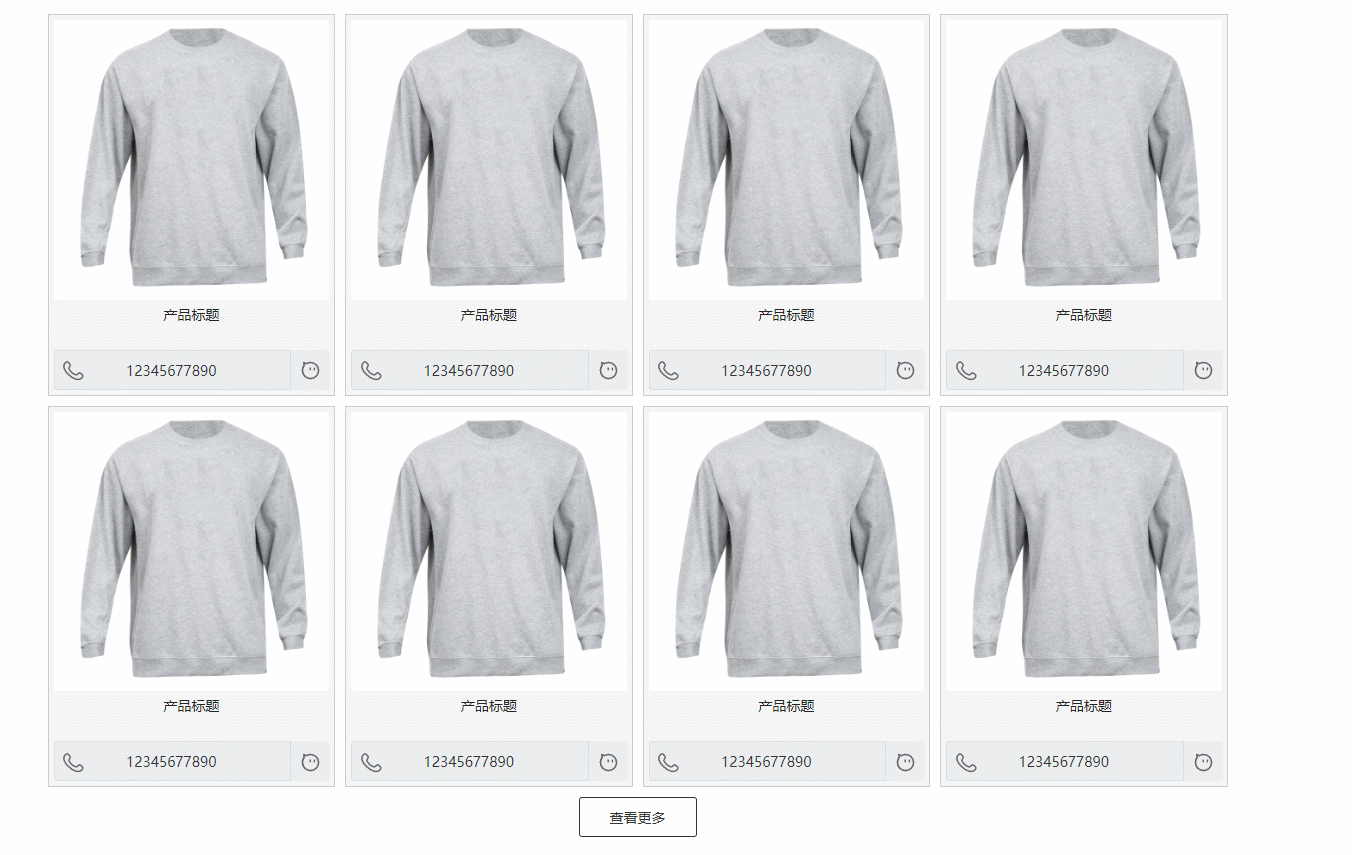Click the 查看更多 button
Screen dimensions: 1352x855
click(x=638, y=817)
